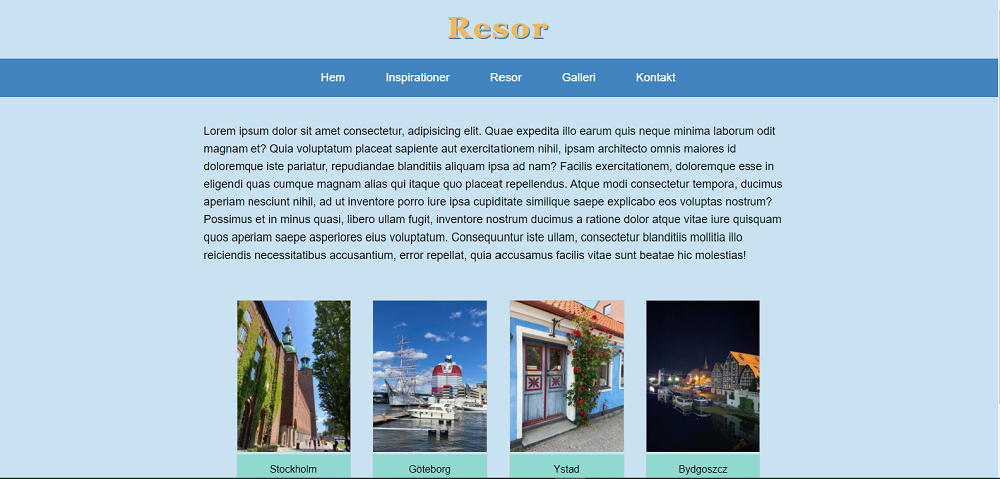Viewport: 1000px width, 479px height.
Task: View the Bydgoszcz night photo
Action: [x=703, y=376]
